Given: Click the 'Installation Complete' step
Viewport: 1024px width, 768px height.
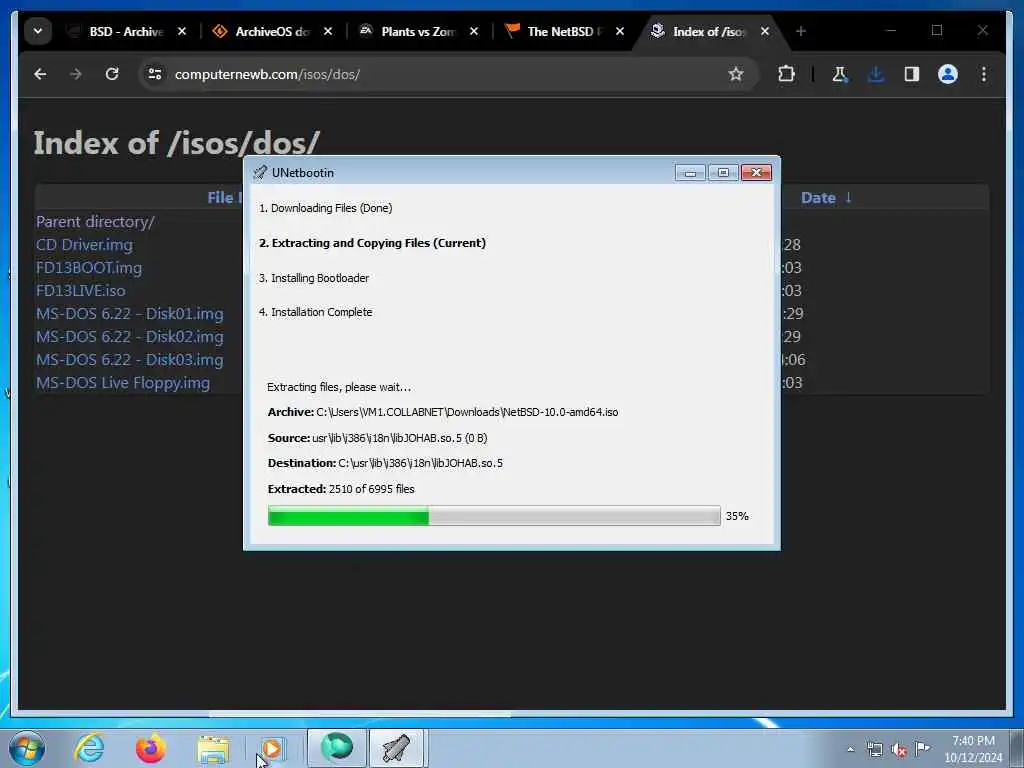Looking at the screenshot, I should 315,312.
